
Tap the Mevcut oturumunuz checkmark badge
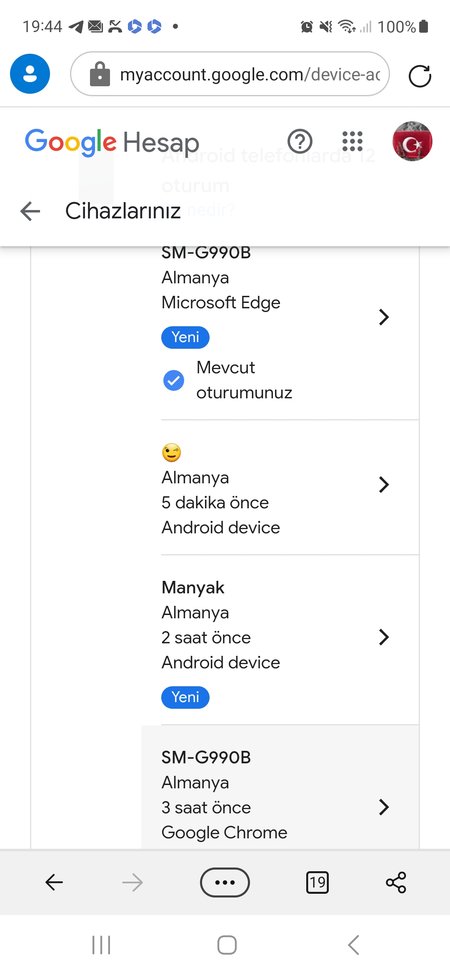click(173, 380)
